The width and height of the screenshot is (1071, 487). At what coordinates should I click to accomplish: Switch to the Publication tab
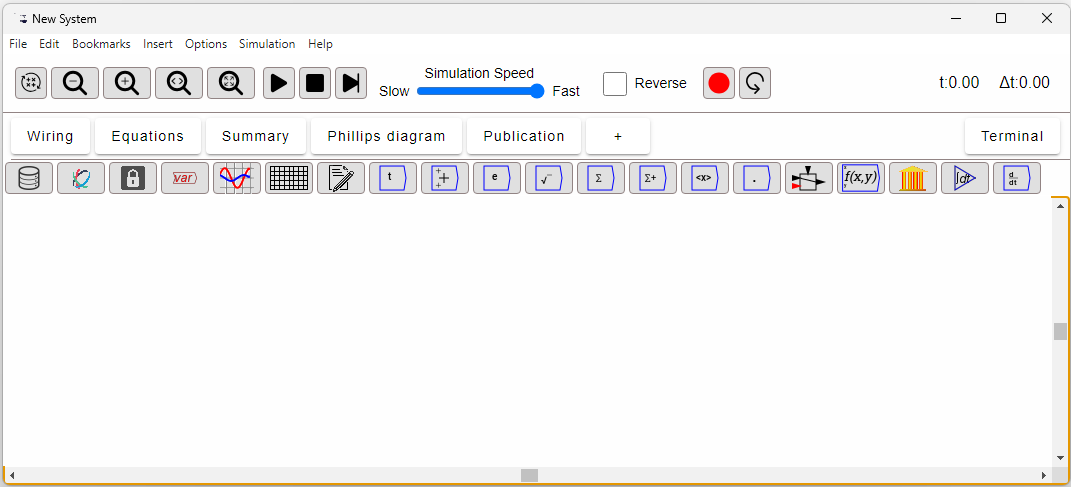tap(524, 136)
